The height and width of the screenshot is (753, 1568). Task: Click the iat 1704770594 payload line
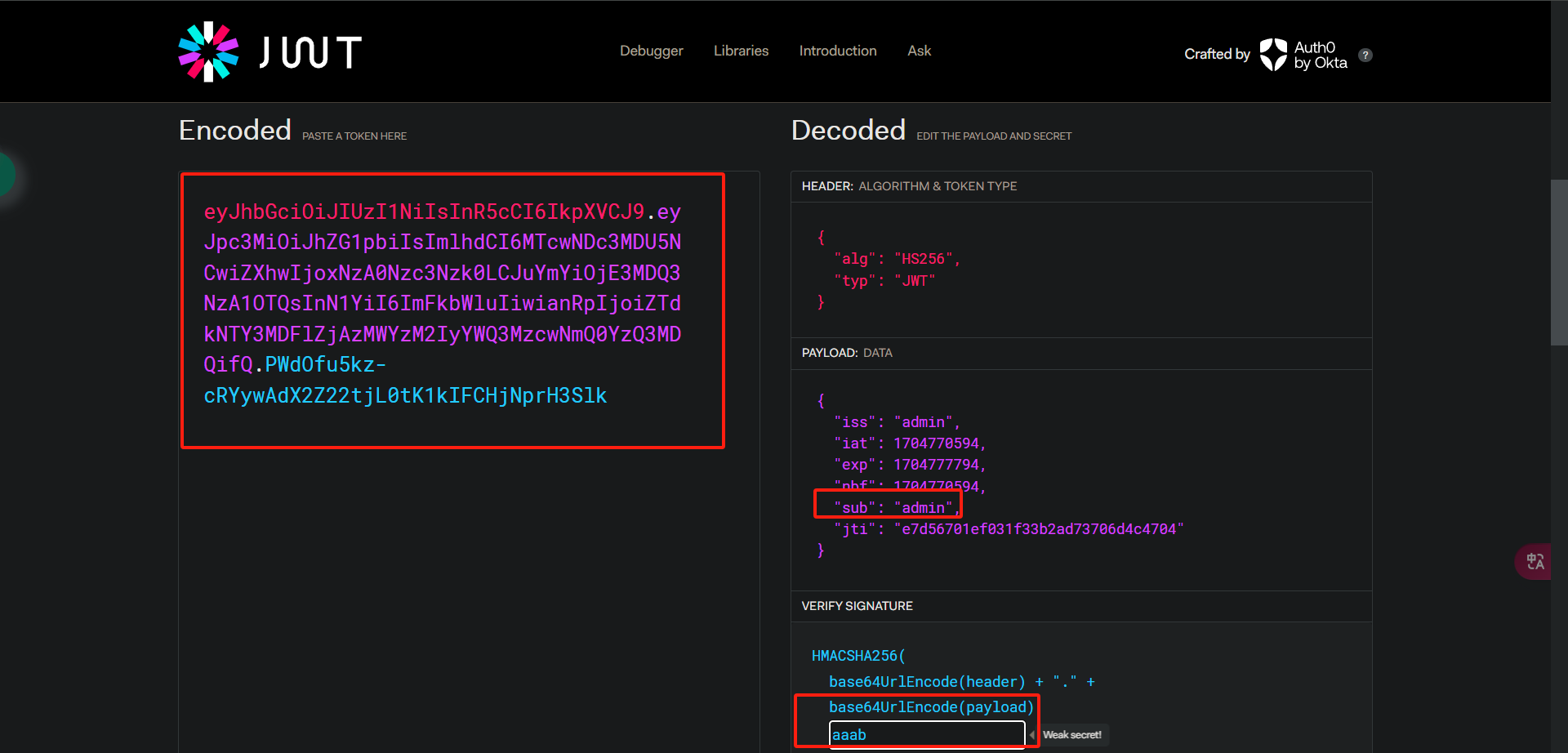pos(910,443)
